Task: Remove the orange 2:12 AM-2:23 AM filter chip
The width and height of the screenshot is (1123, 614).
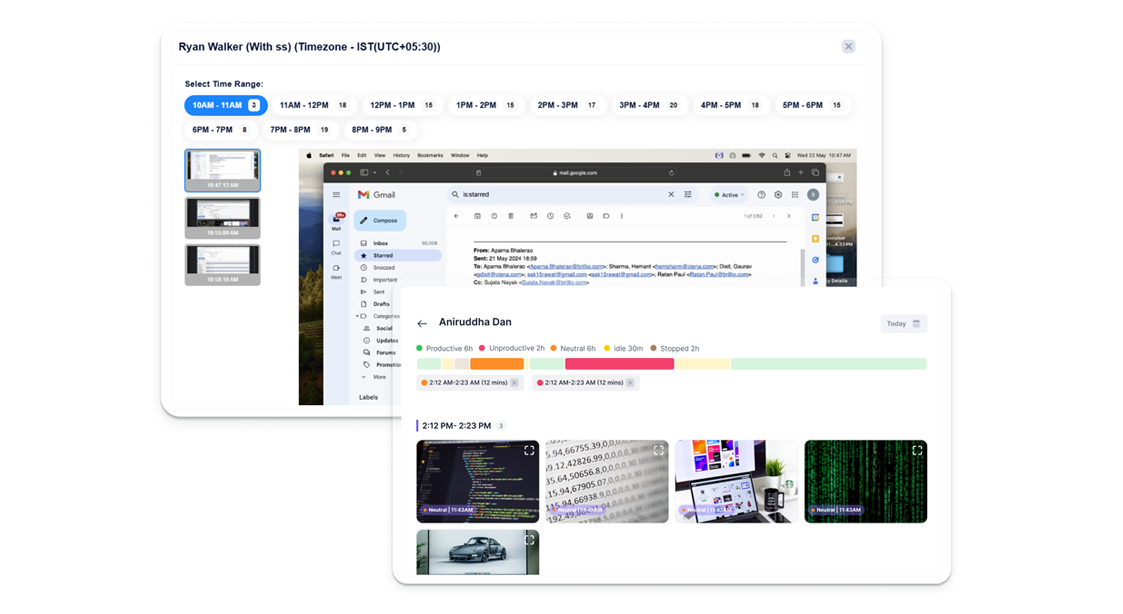Action: 514,383
